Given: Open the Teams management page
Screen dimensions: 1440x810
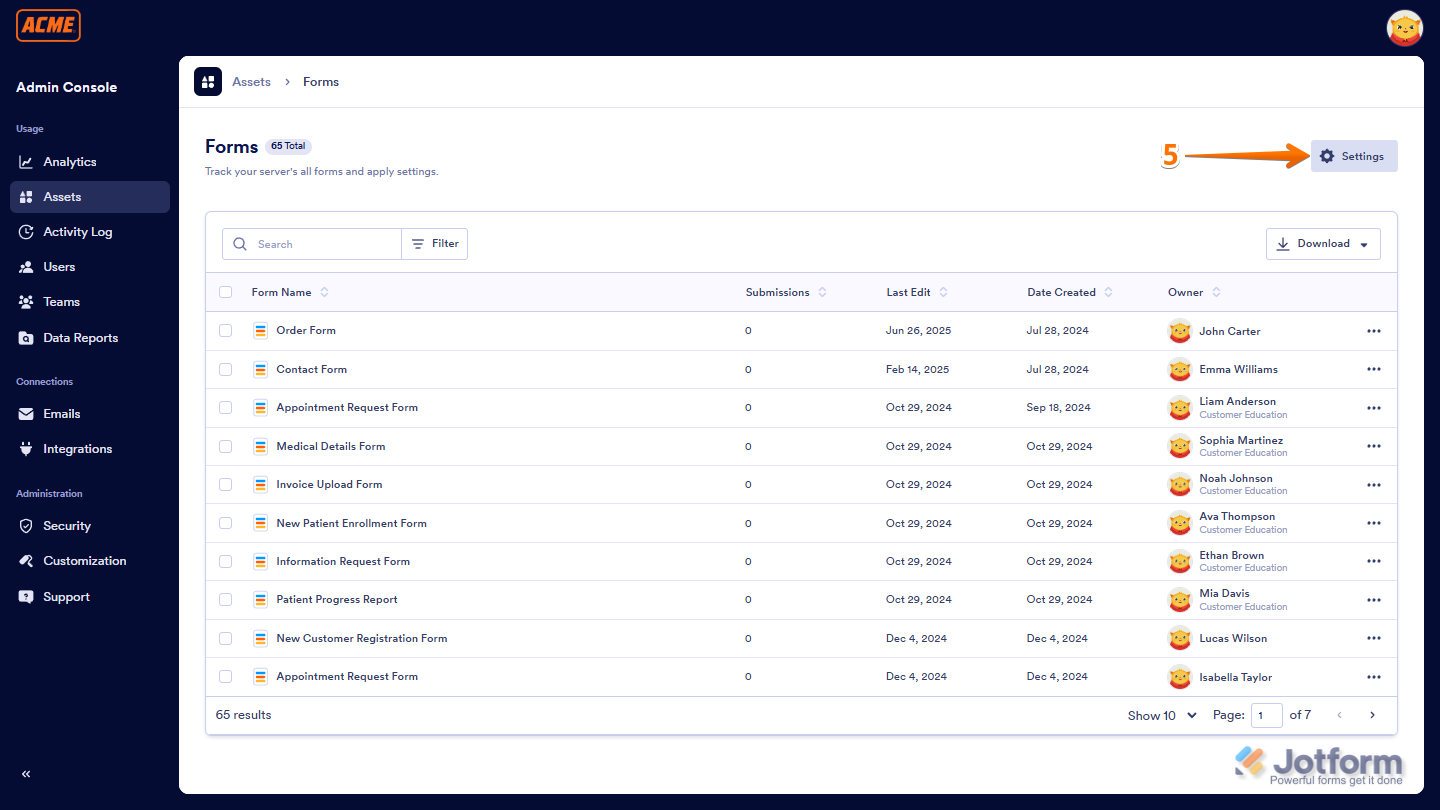Looking at the screenshot, I should [x=61, y=301].
